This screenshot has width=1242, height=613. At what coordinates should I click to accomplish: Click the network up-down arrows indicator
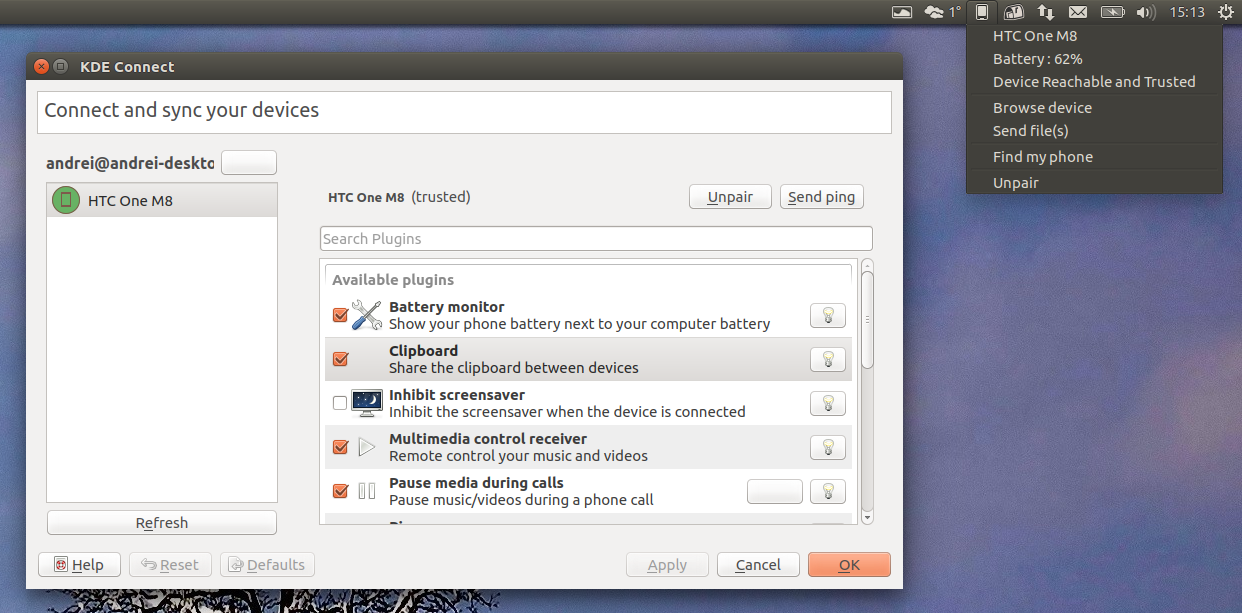point(1045,11)
